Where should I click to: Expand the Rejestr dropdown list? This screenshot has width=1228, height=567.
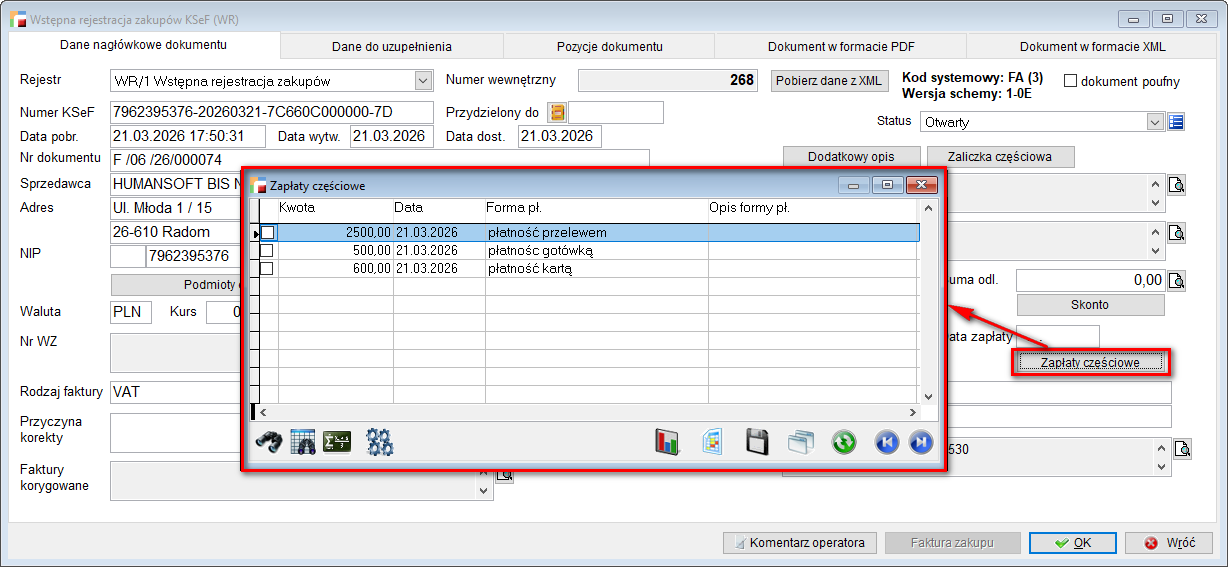[x=422, y=81]
